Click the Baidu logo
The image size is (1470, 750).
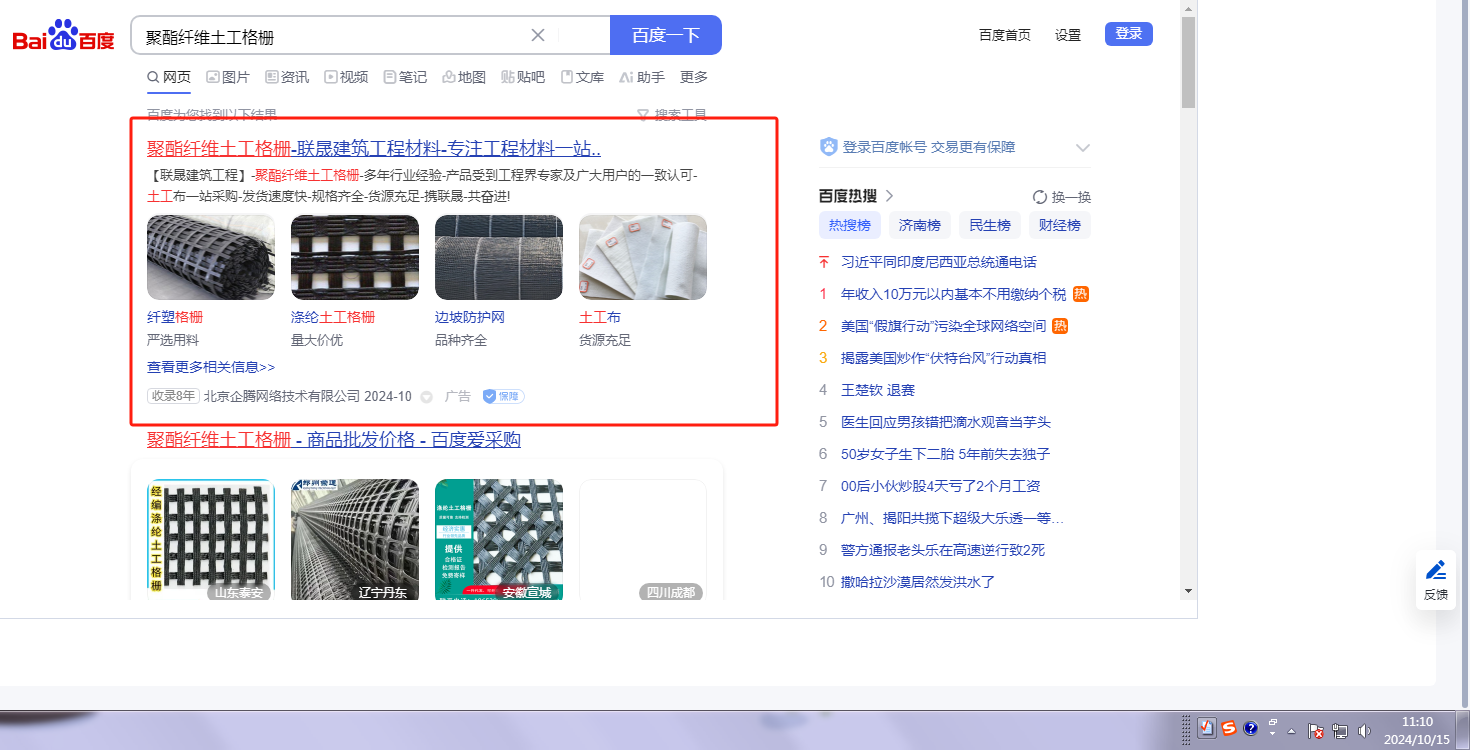(x=64, y=36)
